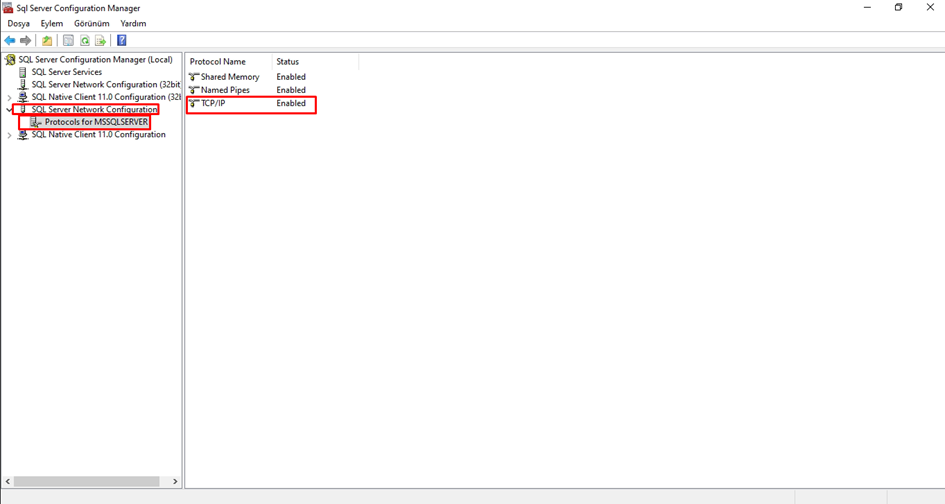Close the Sql Server Configuration Manager window
The image size is (945, 504).
(930, 8)
